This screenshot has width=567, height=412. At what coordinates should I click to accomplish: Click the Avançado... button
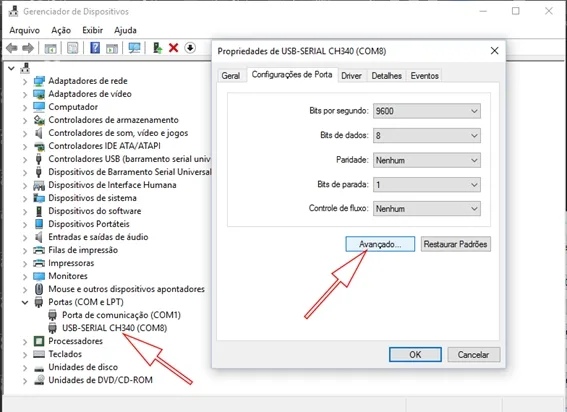(380, 244)
